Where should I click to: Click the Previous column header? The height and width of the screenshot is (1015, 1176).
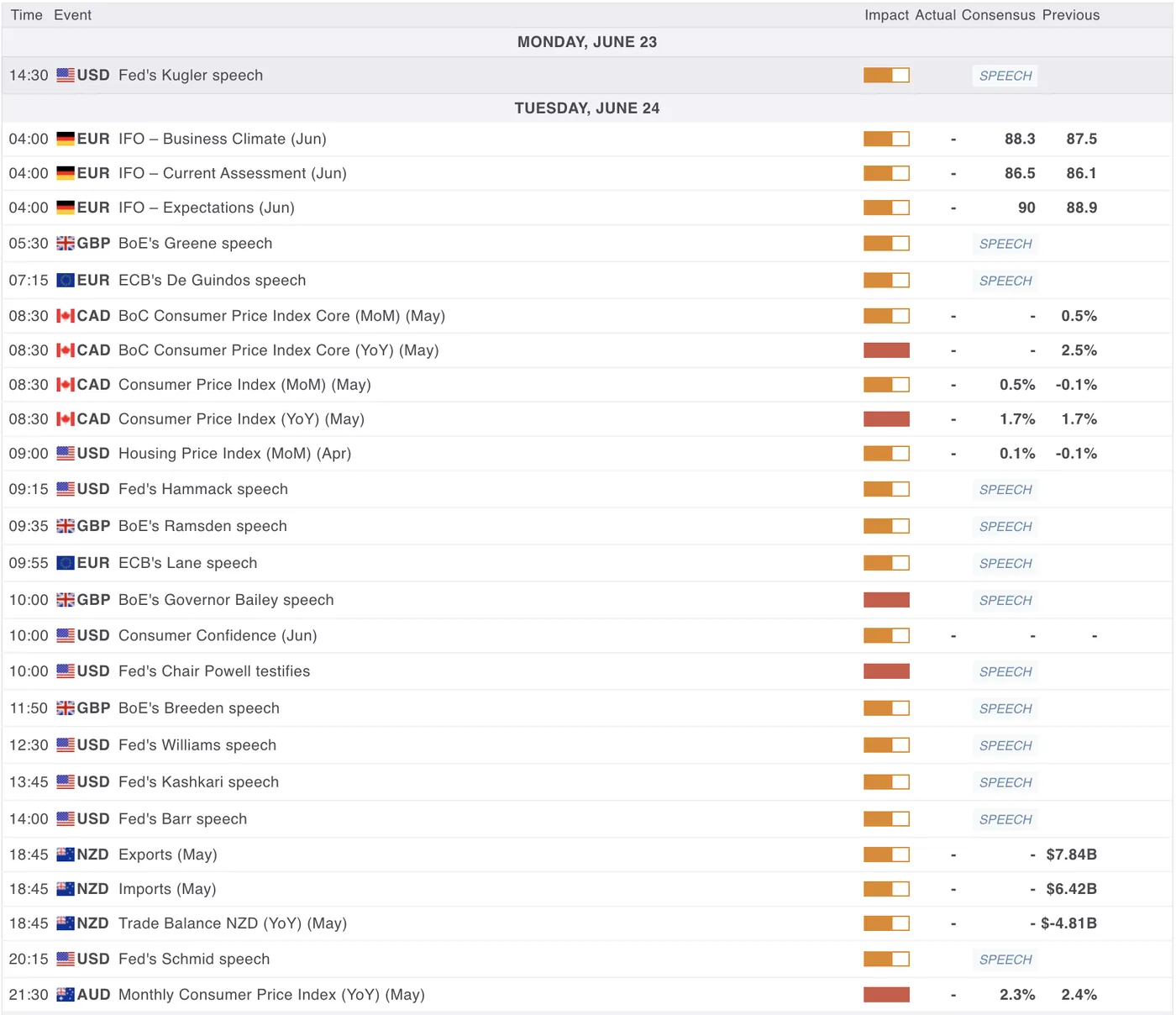click(1071, 15)
